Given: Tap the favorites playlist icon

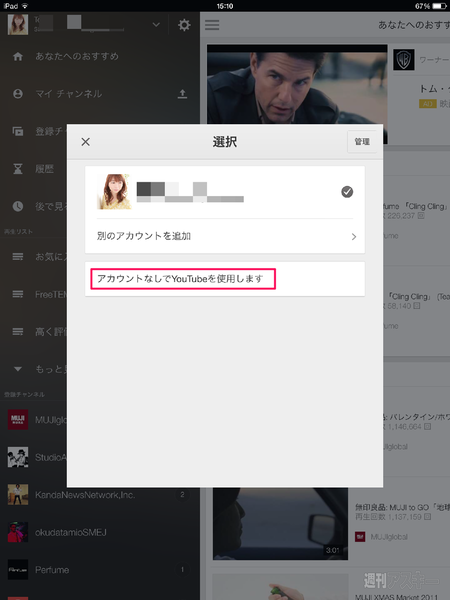Looking at the screenshot, I should [18, 256].
